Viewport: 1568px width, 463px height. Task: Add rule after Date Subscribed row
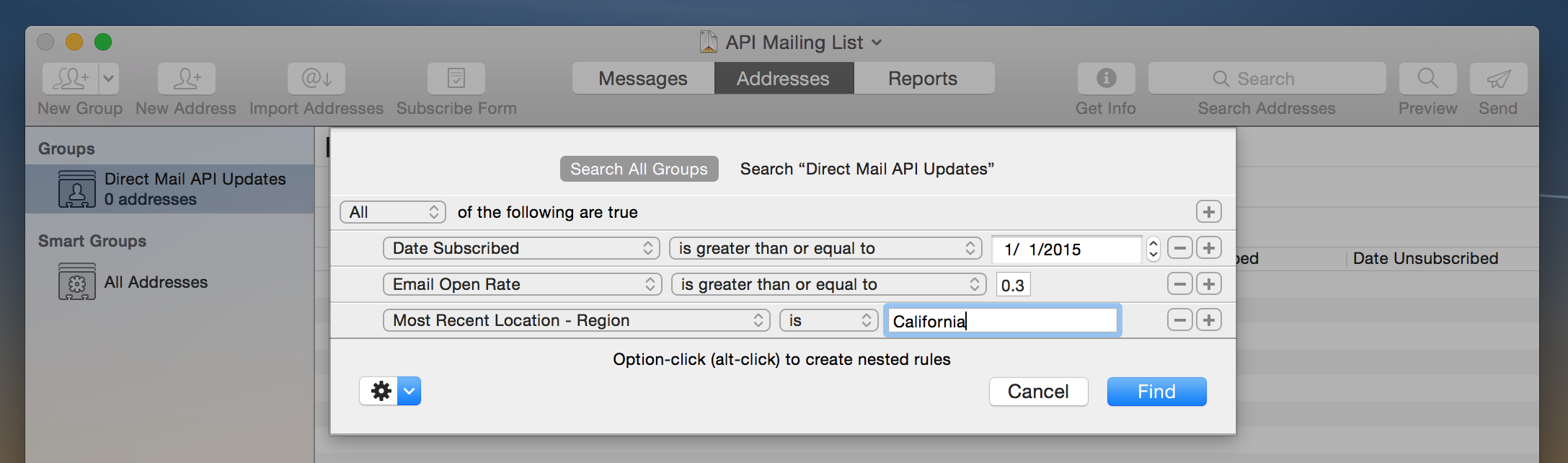1209,248
